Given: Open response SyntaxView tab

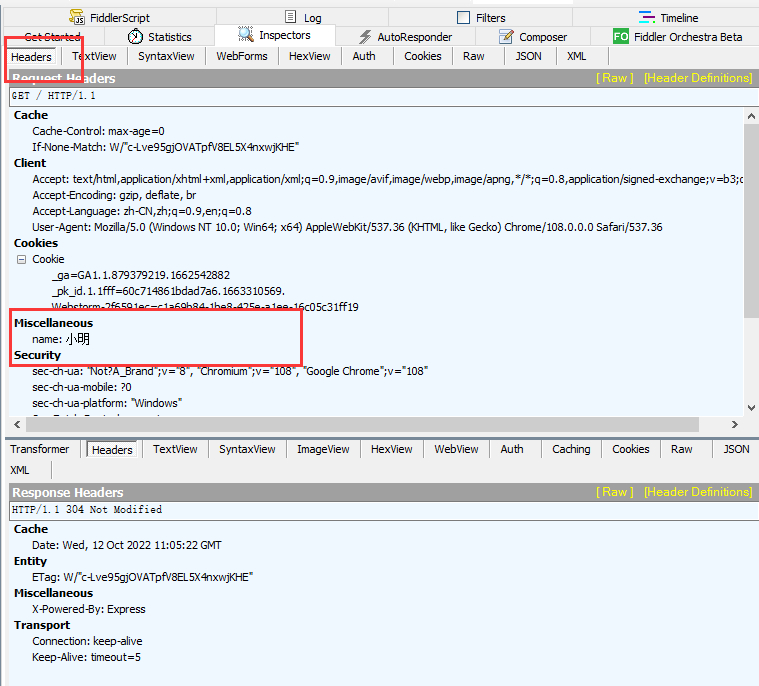Looking at the screenshot, I should (x=247, y=449).
